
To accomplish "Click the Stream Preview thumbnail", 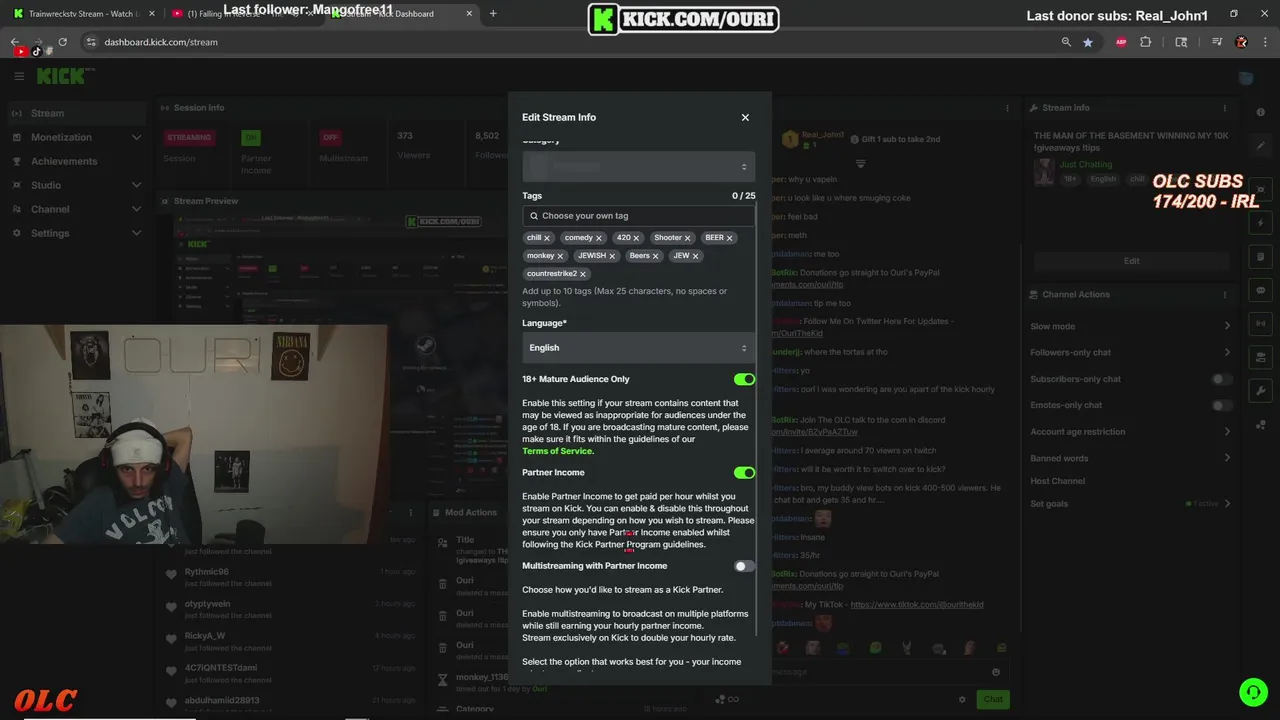I will 334,270.
